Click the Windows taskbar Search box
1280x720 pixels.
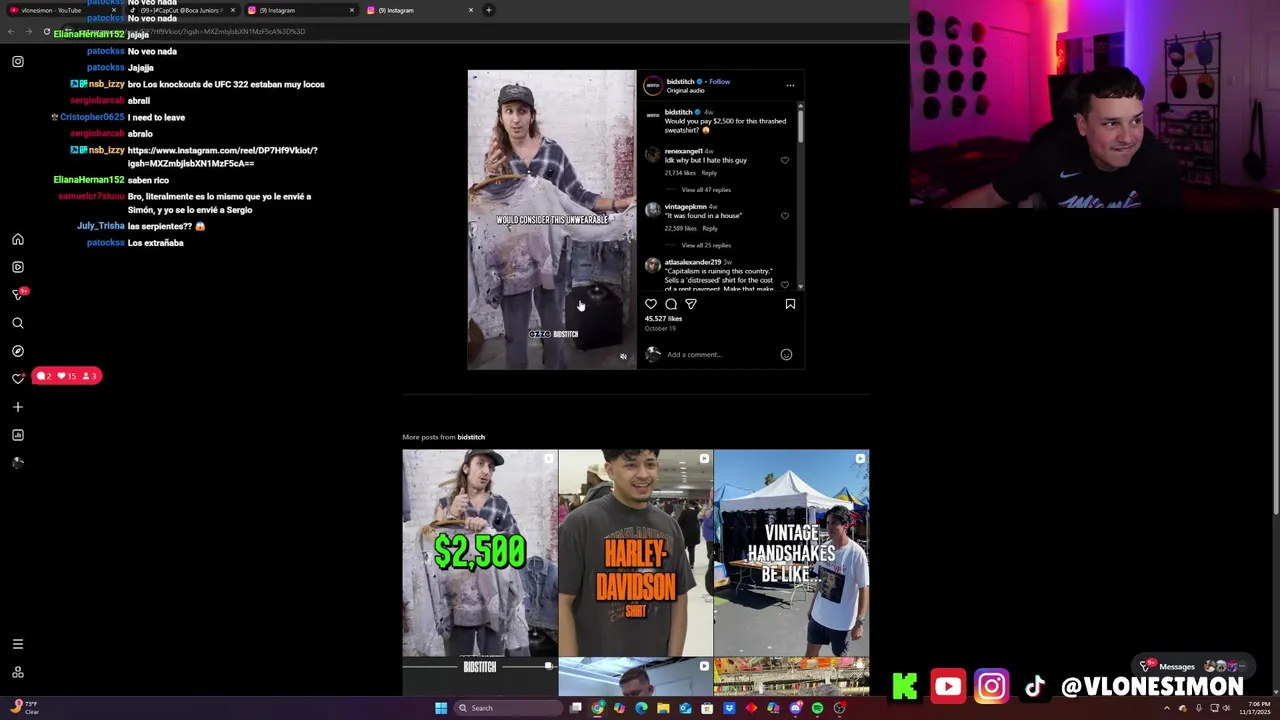(506, 708)
